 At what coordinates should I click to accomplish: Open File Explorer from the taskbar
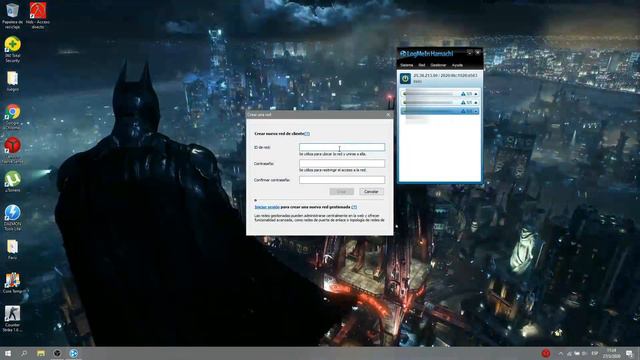(41, 353)
